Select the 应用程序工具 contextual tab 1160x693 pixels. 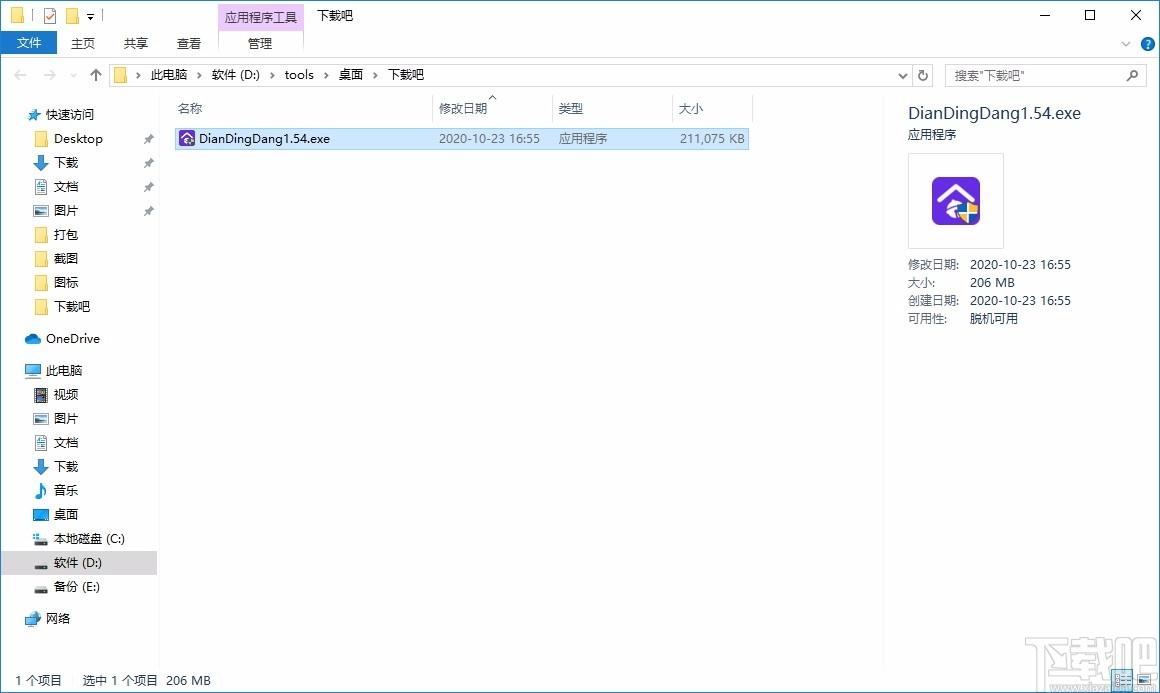(x=260, y=16)
